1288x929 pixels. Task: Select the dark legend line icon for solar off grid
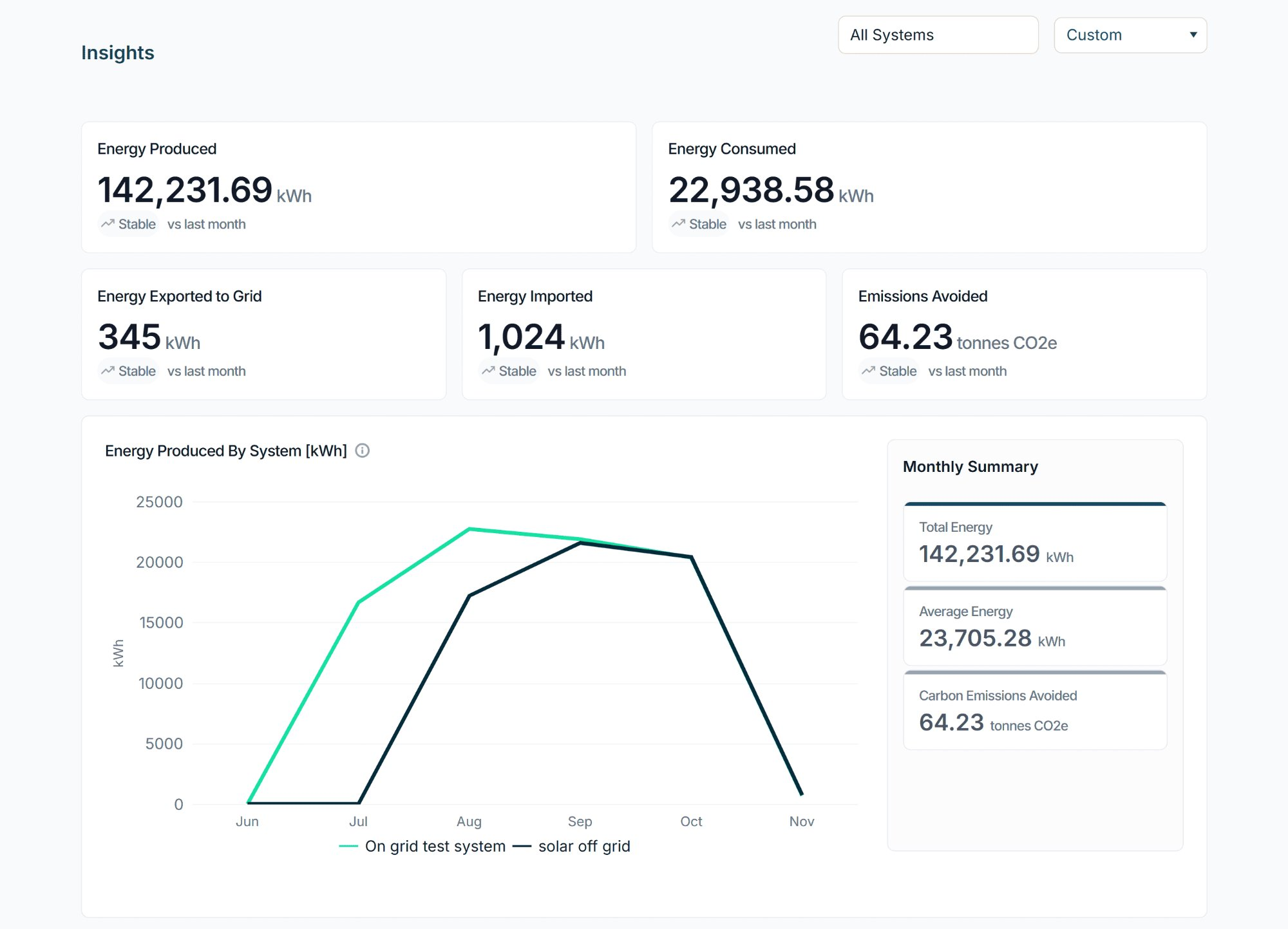click(x=524, y=845)
